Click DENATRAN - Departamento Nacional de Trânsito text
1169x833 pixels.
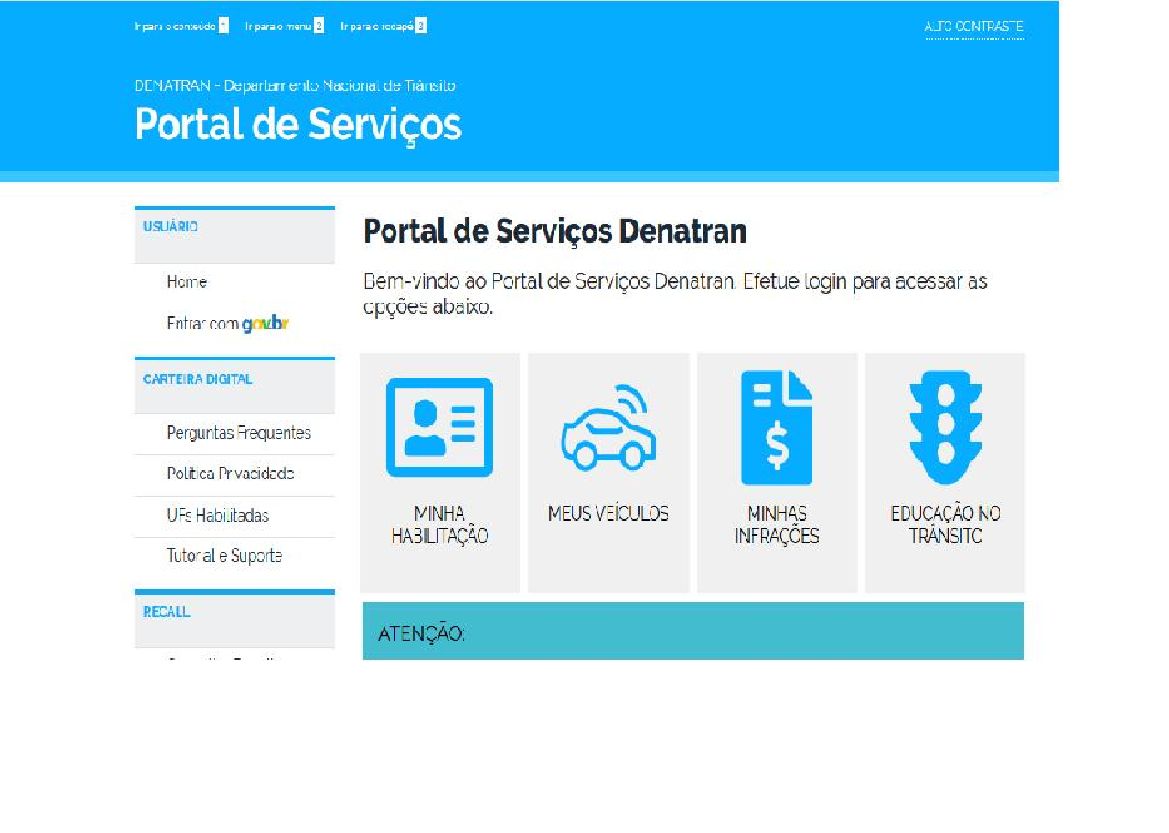click(295, 86)
